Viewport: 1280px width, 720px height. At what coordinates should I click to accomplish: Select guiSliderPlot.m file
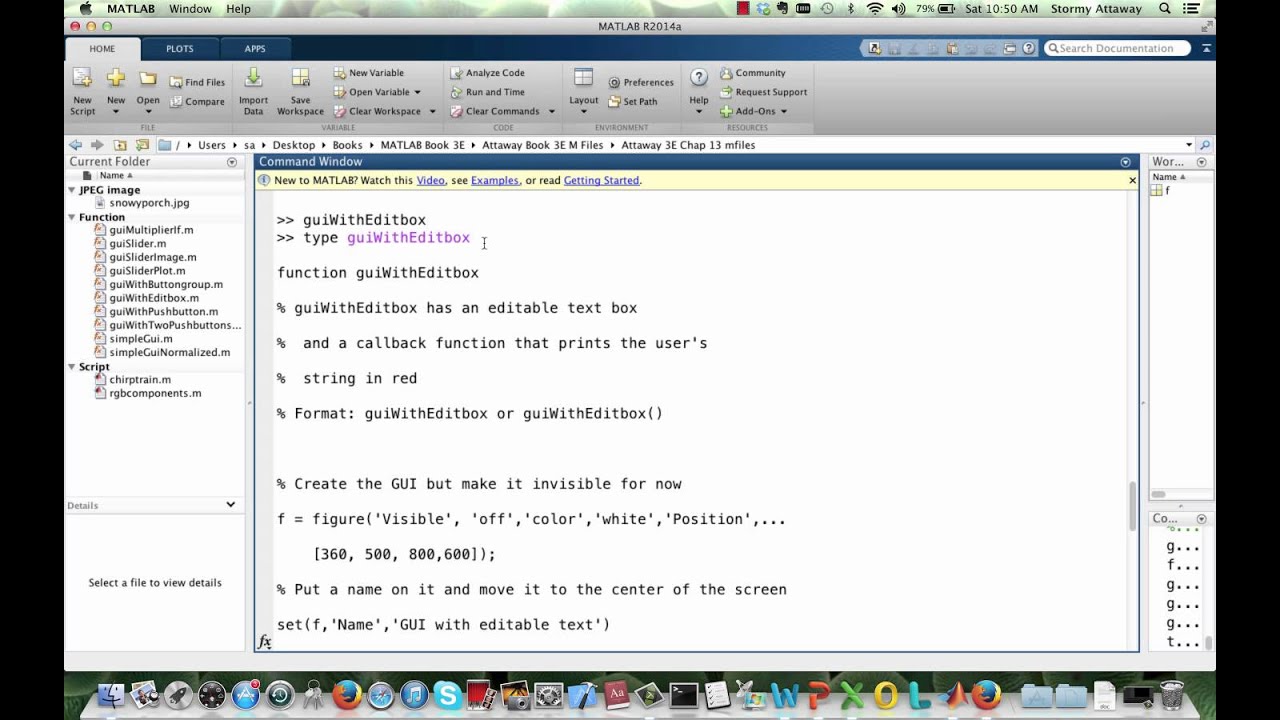[x=147, y=271]
